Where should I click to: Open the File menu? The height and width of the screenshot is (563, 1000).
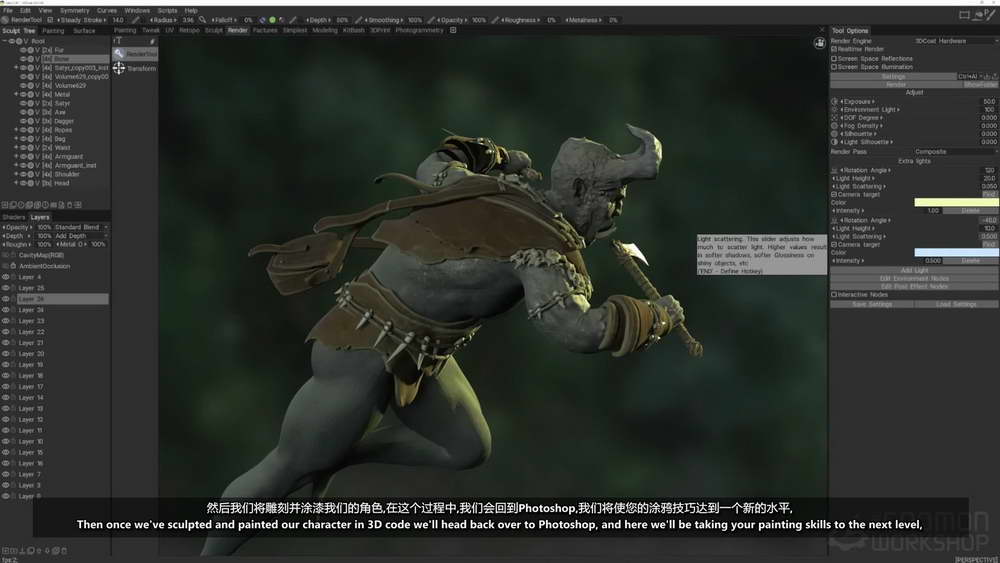[x=8, y=11]
